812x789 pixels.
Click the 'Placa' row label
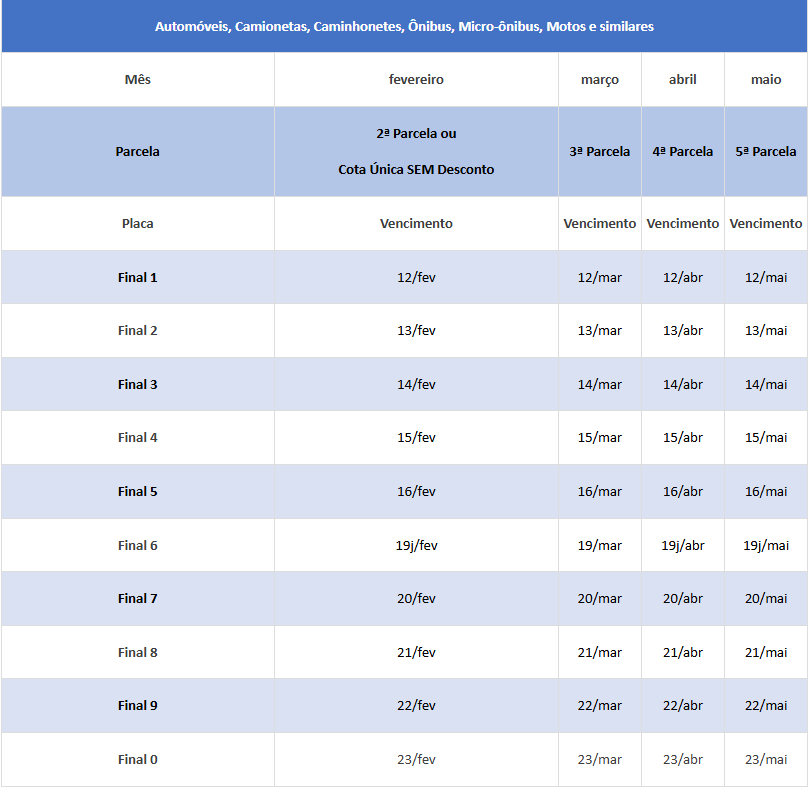(137, 224)
